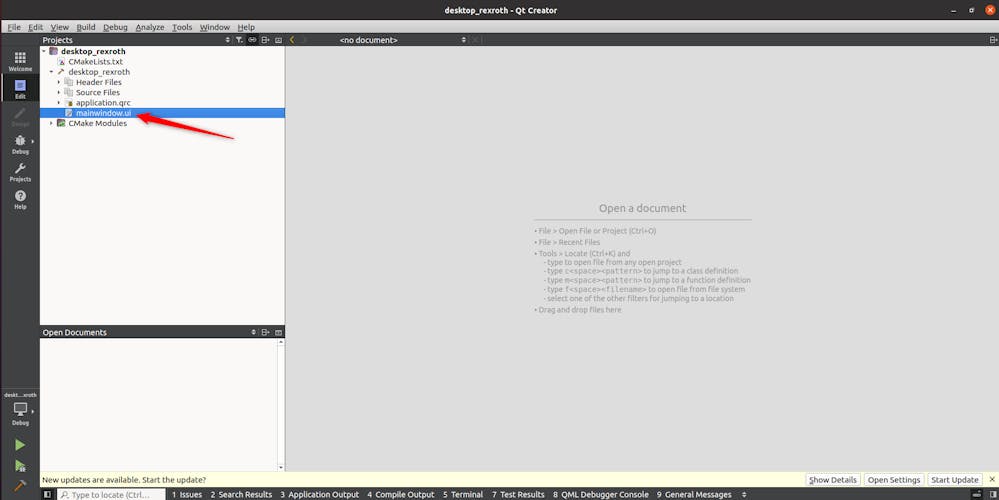The height and width of the screenshot is (500, 999).
Task: Switch to Welcome mode in the sidebar
Action: click(20, 61)
